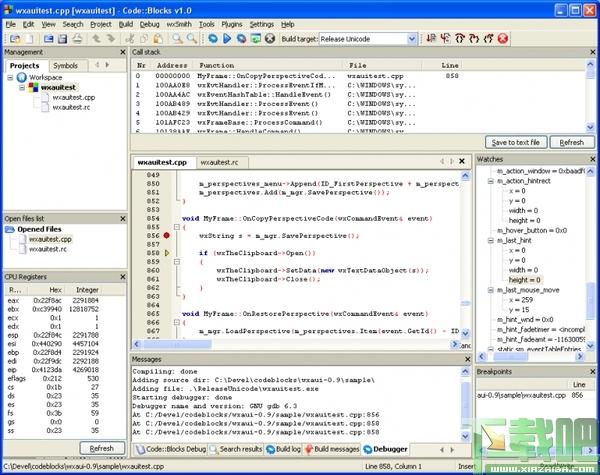Open the Build messages tab

332,449
